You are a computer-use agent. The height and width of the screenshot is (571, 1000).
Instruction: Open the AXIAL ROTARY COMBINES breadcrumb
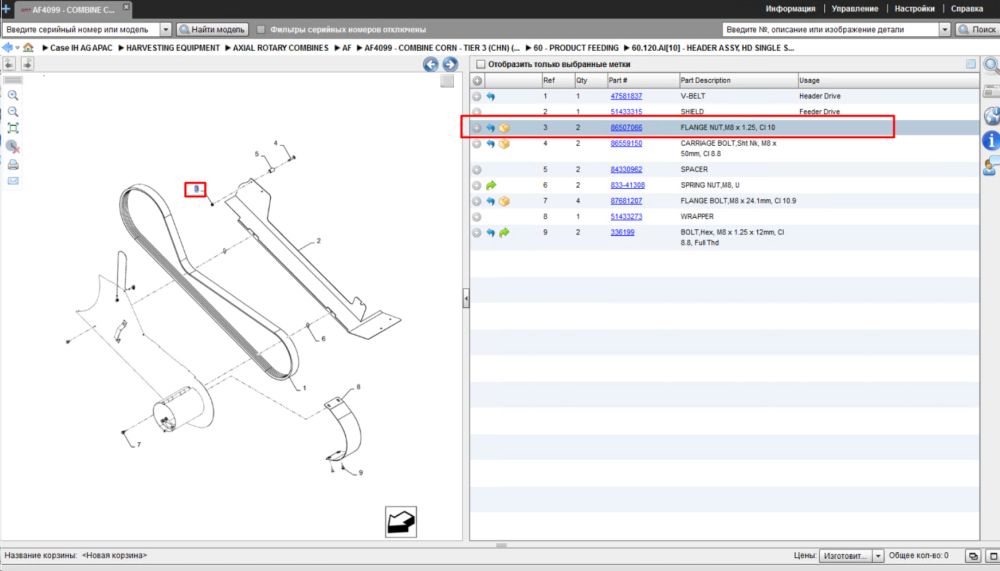(x=281, y=48)
